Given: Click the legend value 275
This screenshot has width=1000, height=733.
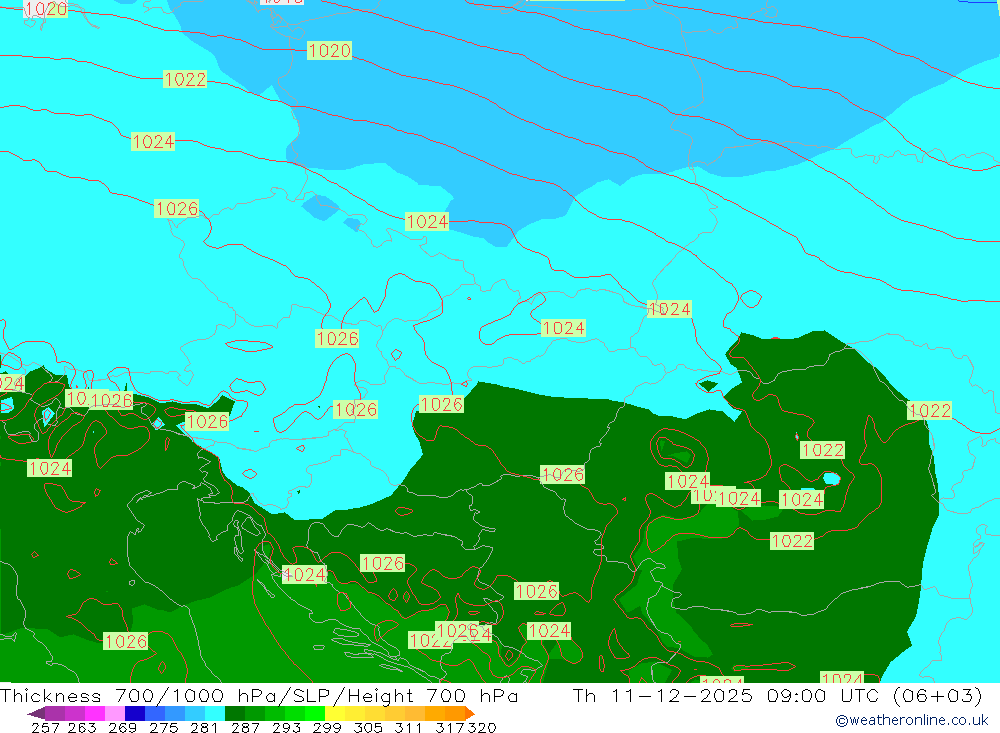Looking at the screenshot, I should (x=164, y=728).
